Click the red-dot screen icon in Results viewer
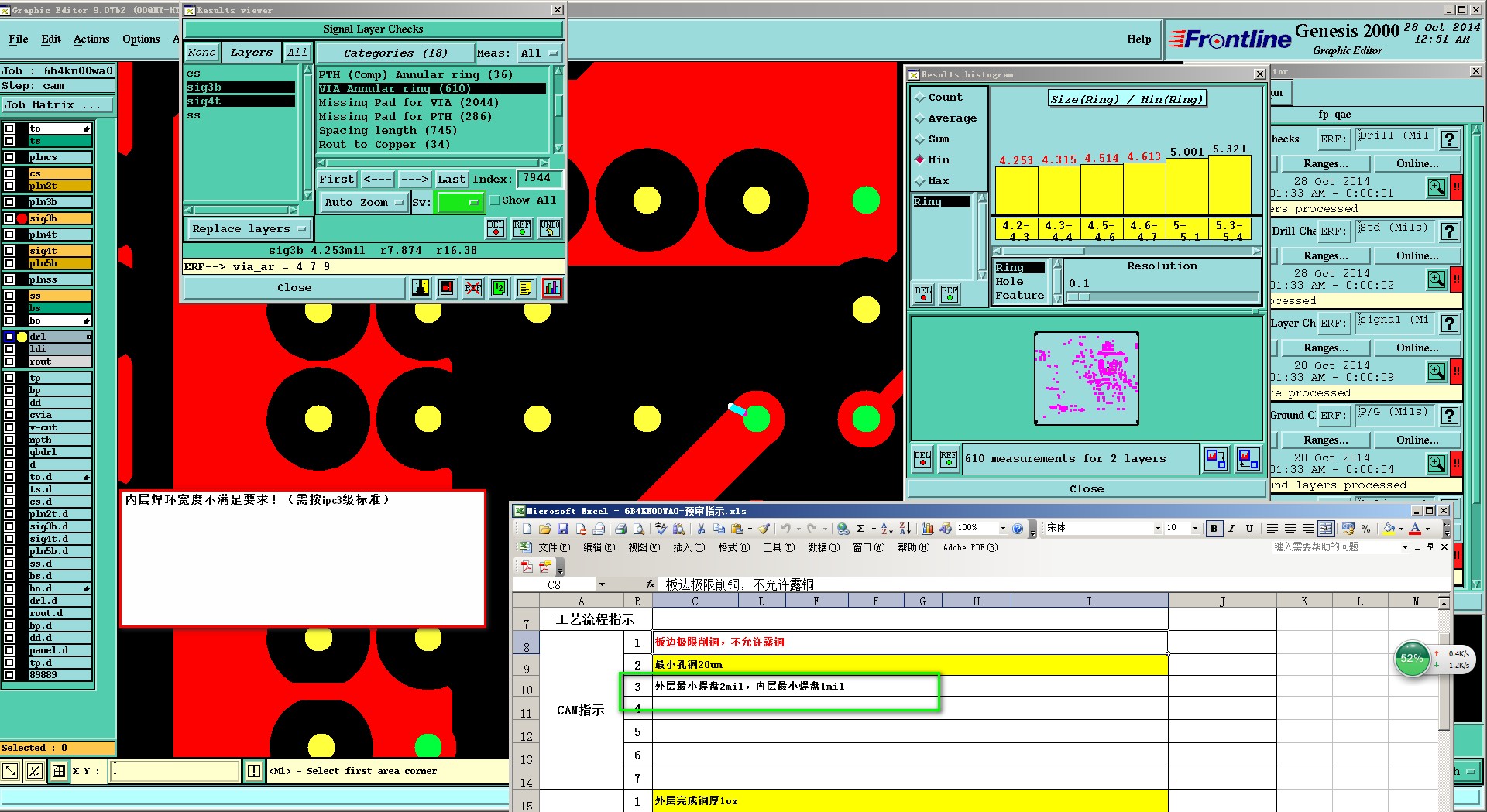Viewport: 1487px width, 812px height. pyautogui.click(x=447, y=288)
